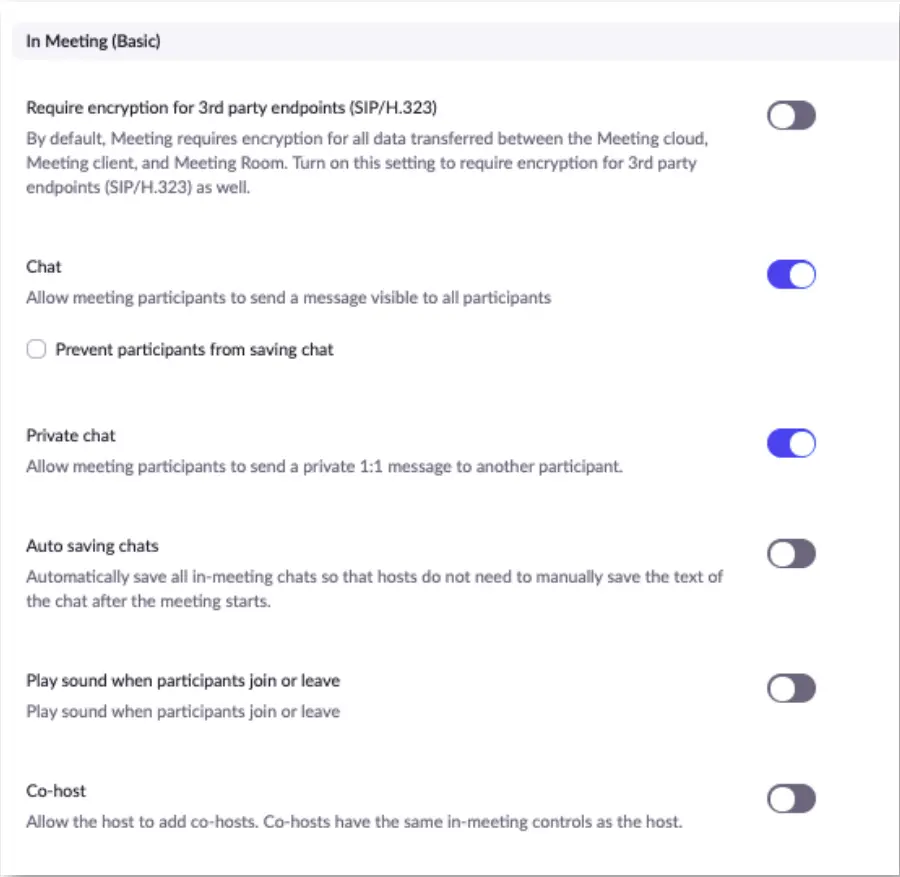Enable the Auto saving chats toggle
Viewport: 900px width, 877px height.
[x=791, y=553]
